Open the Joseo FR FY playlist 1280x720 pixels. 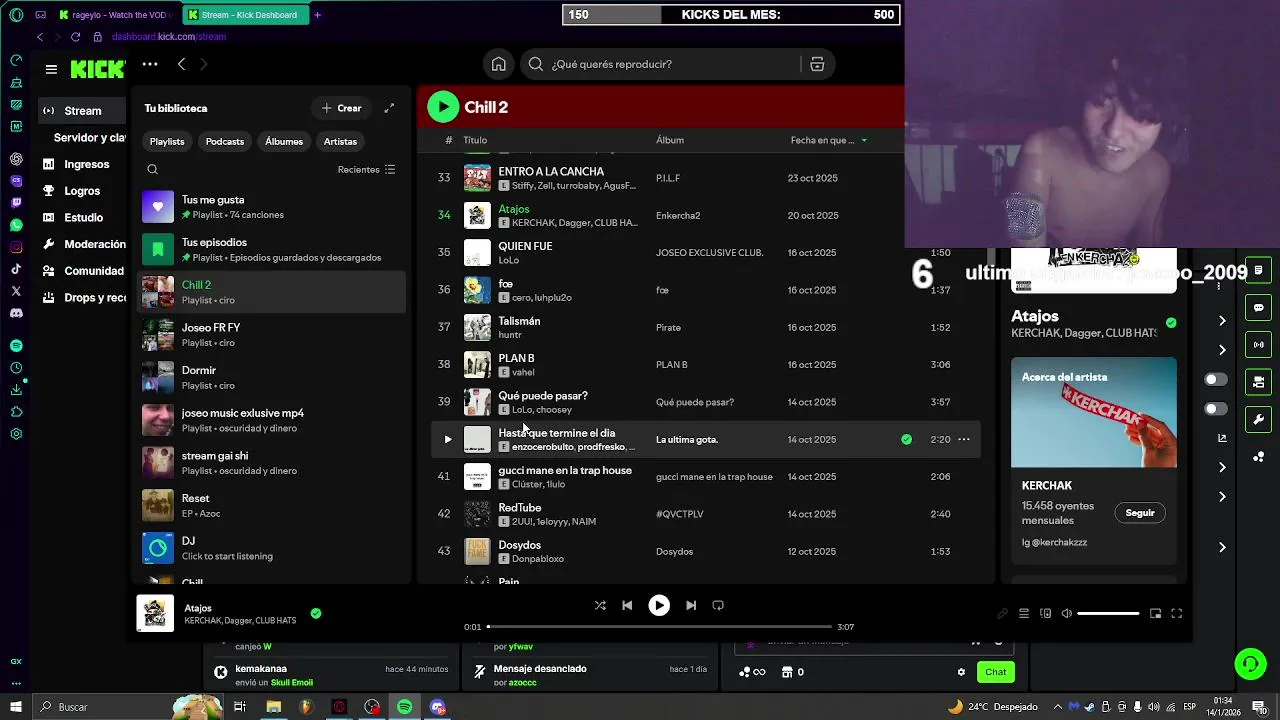[x=271, y=335]
